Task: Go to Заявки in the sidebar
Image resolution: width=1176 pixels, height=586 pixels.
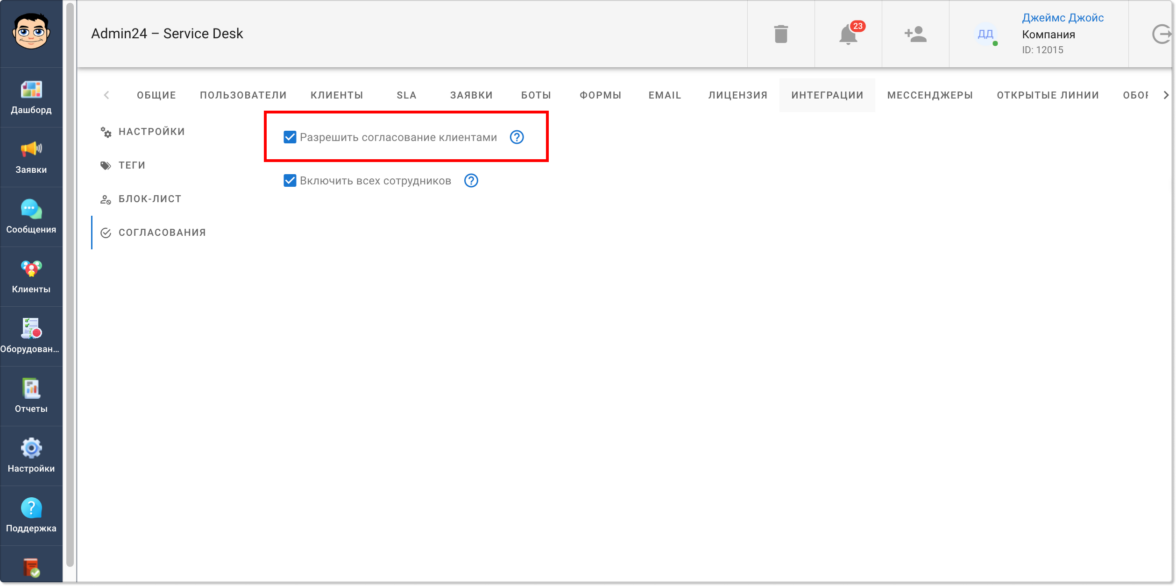Action: click(x=31, y=158)
